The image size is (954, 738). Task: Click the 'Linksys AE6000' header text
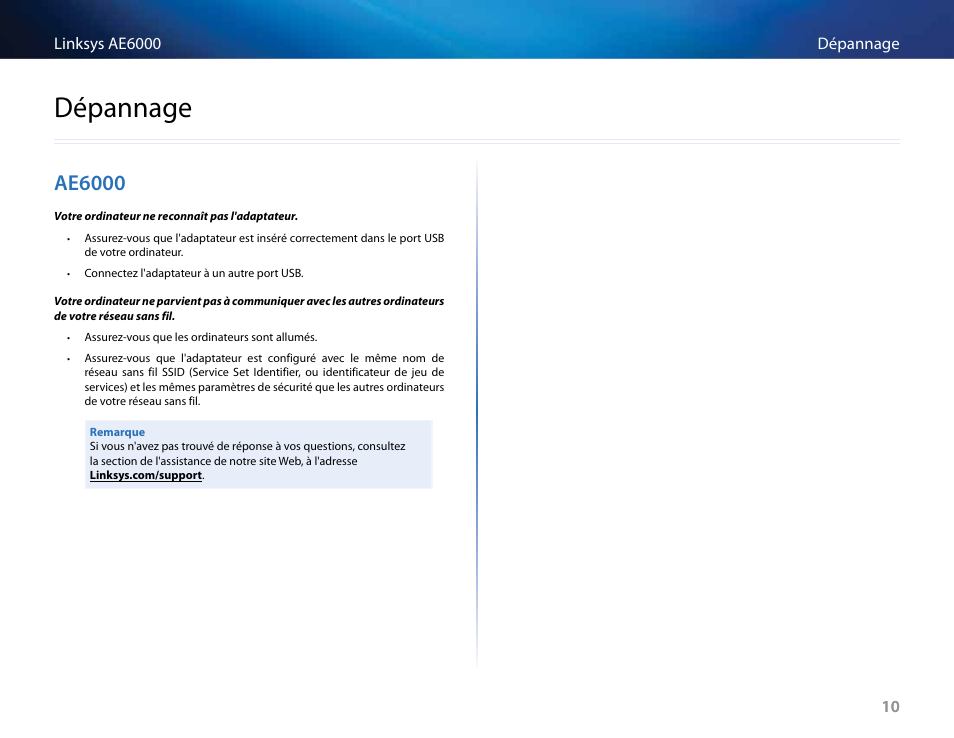pos(108,44)
